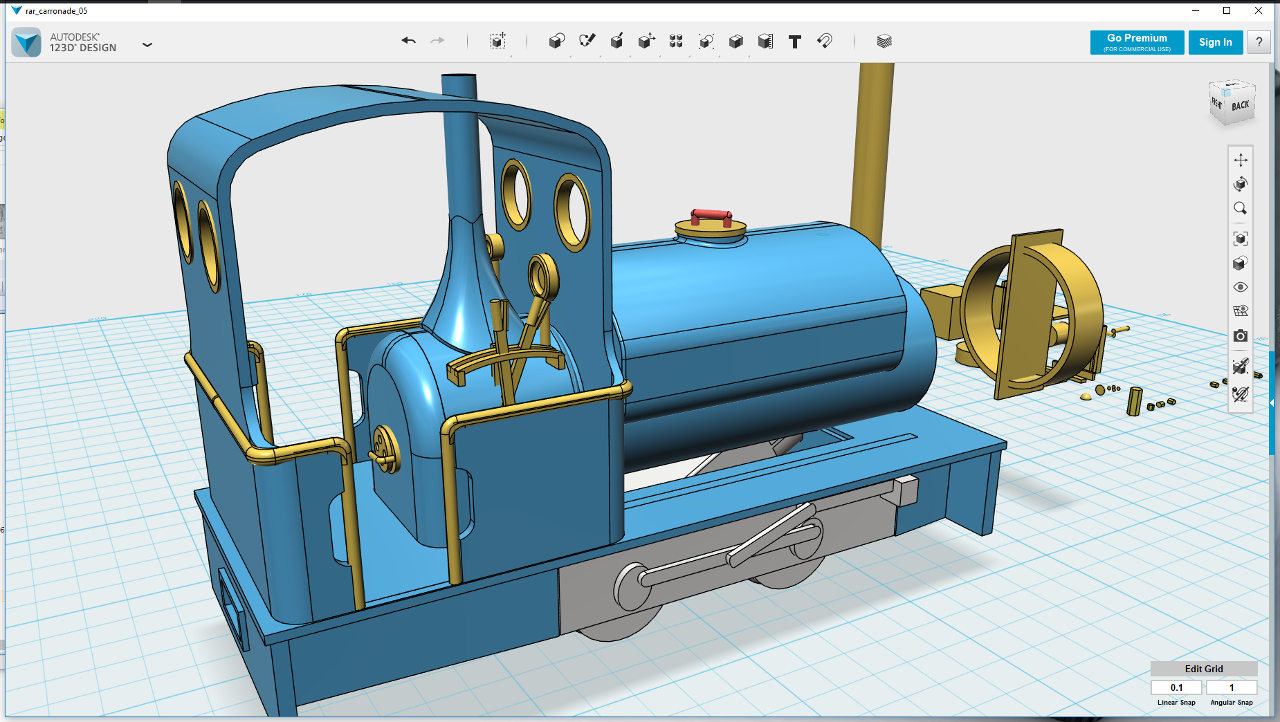Open the materials and outlines display menu
This screenshot has width=1280, height=722.
[1240, 263]
